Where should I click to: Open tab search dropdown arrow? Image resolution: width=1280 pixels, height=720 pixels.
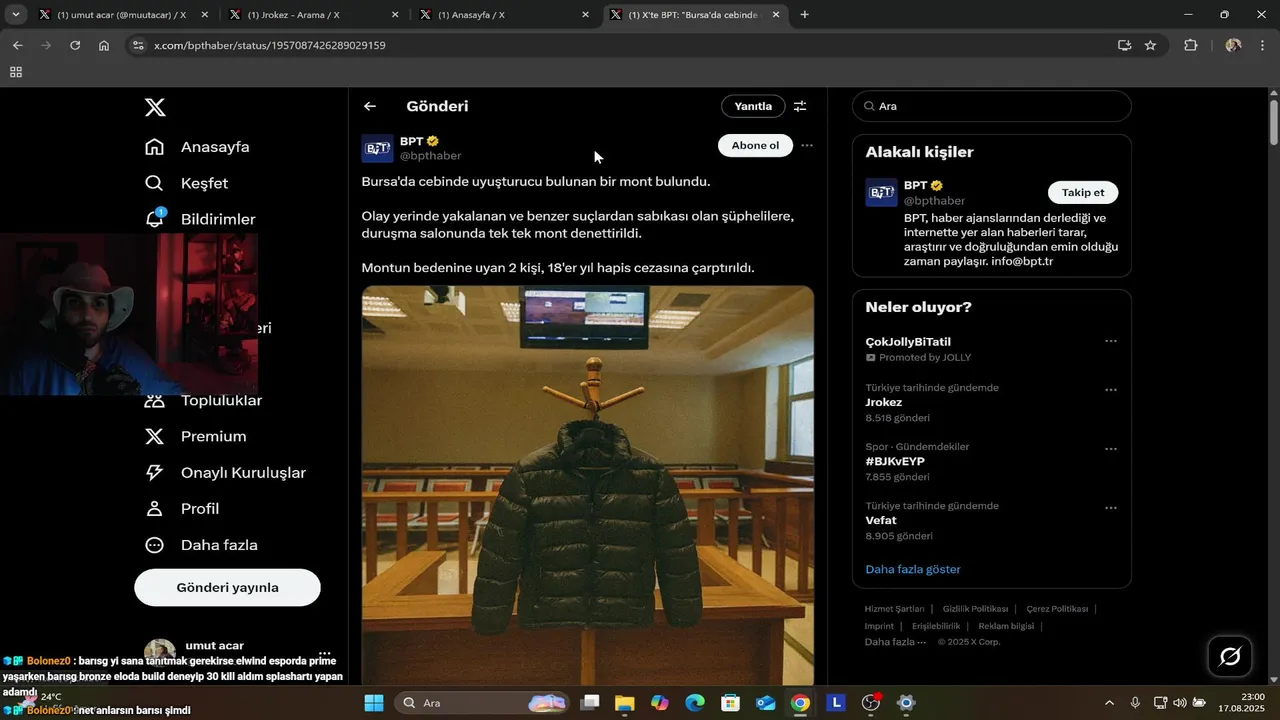(x=16, y=15)
